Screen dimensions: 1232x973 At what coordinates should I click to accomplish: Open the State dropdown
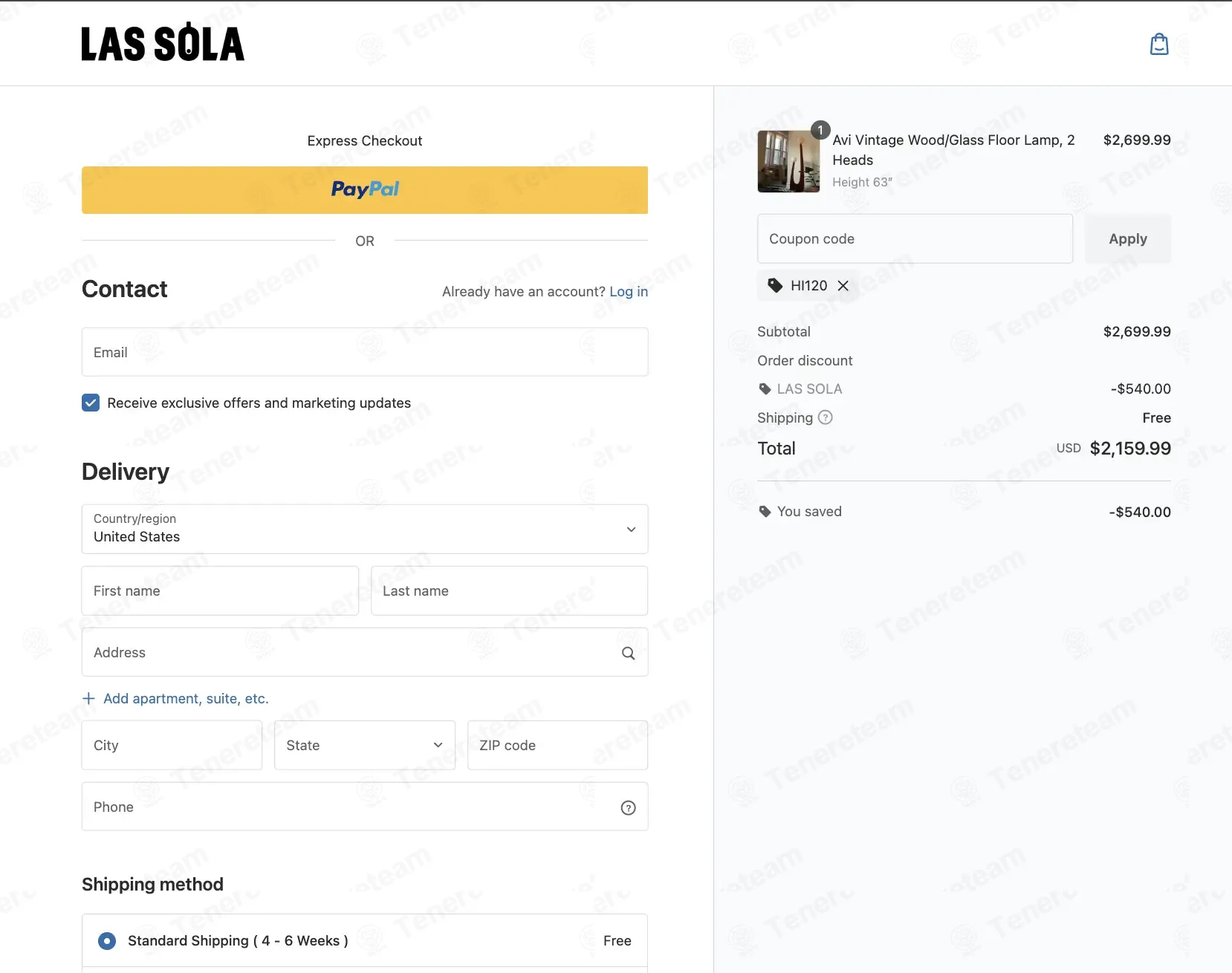point(365,745)
